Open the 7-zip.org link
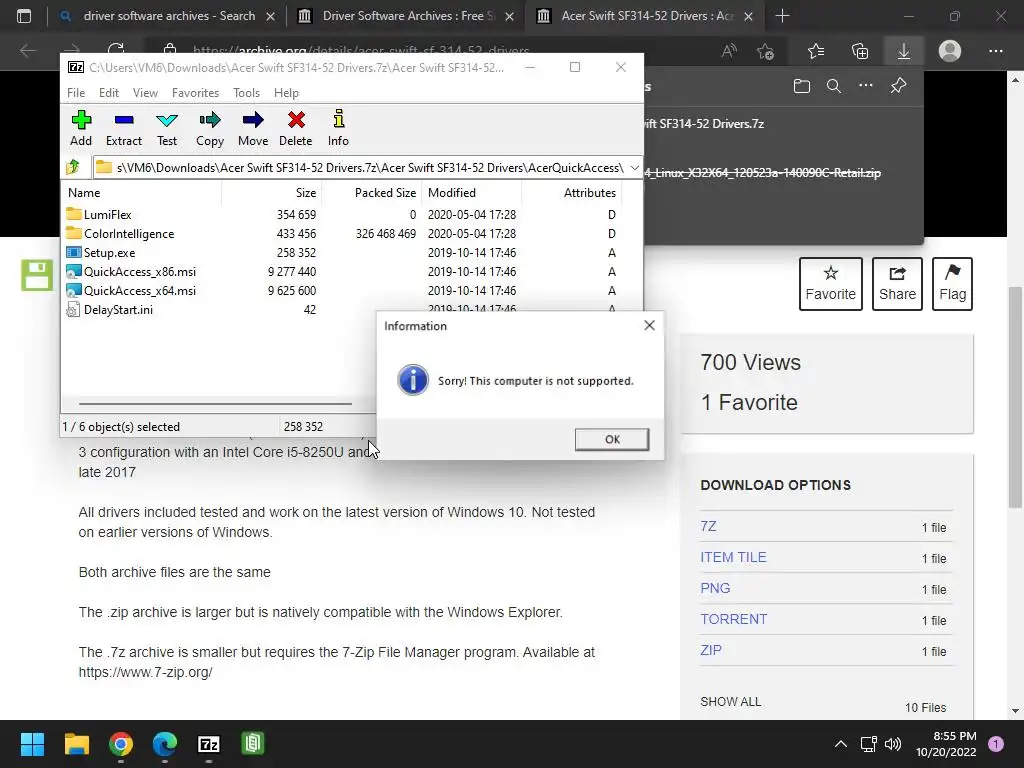The width and height of the screenshot is (1024, 768). tap(145, 672)
